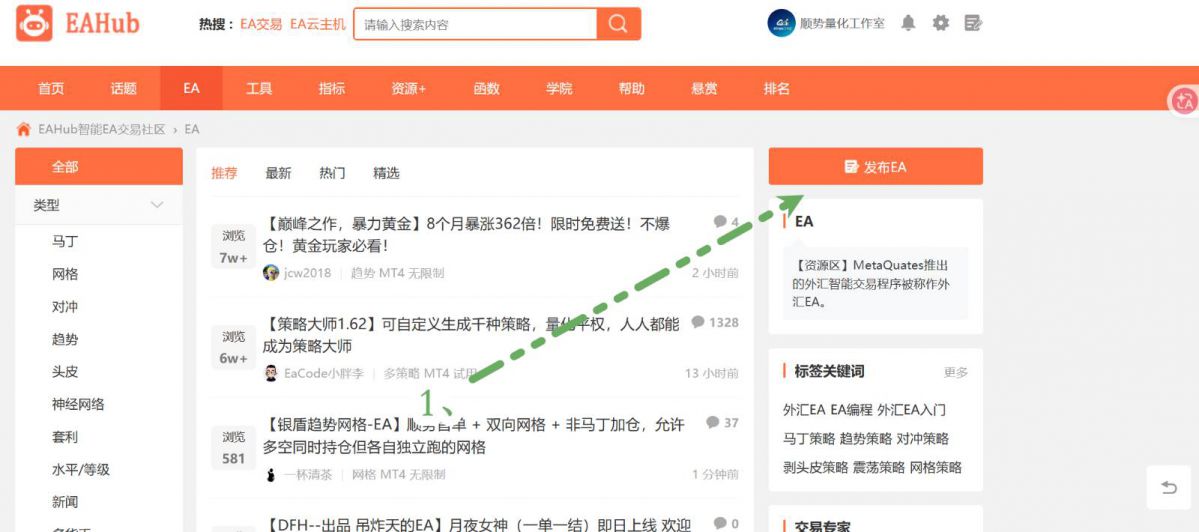Viewport: 1199px width, 532px height.
Task: Open the settings gear icon
Action: click(941, 23)
